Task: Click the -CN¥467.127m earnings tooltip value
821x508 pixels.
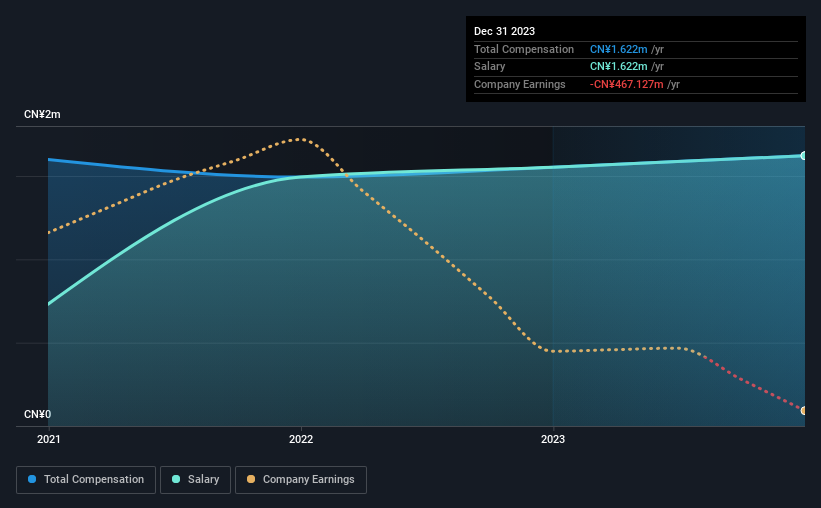Action: [626, 84]
